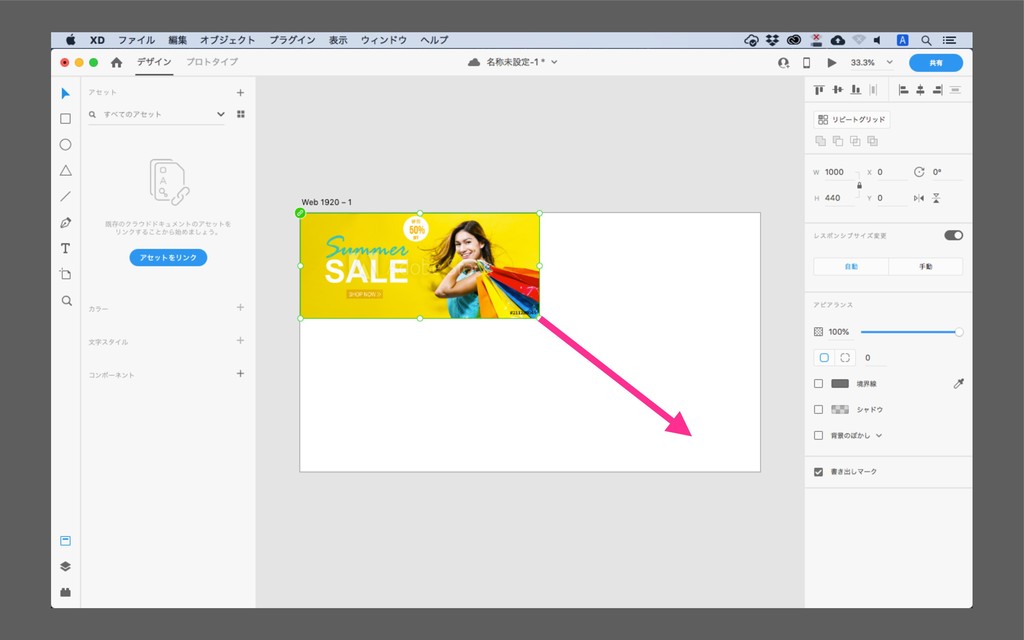This screenshot has height=640, width=1024.
Task: Uncheck the 書き出しマーク checkbox
Action: [x=818, y=472]
